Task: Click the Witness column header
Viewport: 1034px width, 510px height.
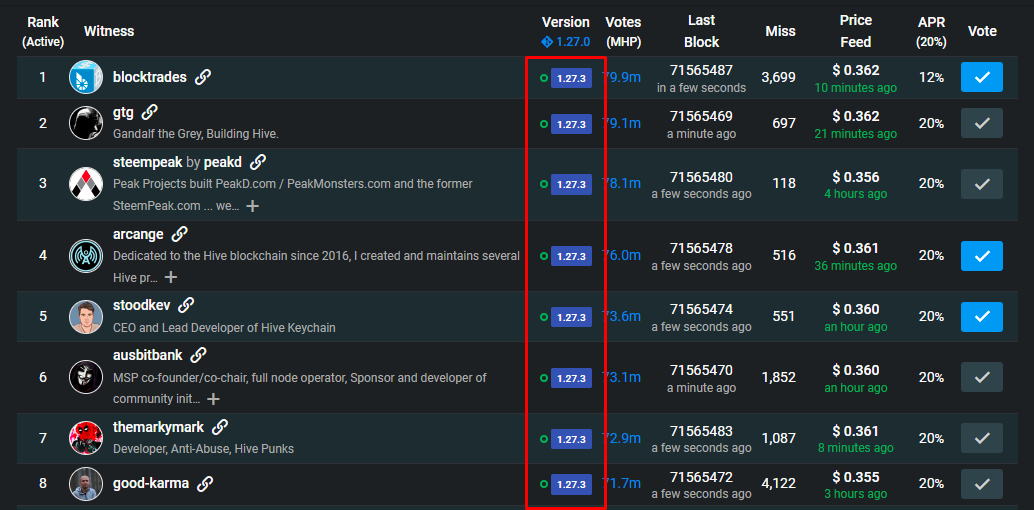Action: [x=109, y=31]
